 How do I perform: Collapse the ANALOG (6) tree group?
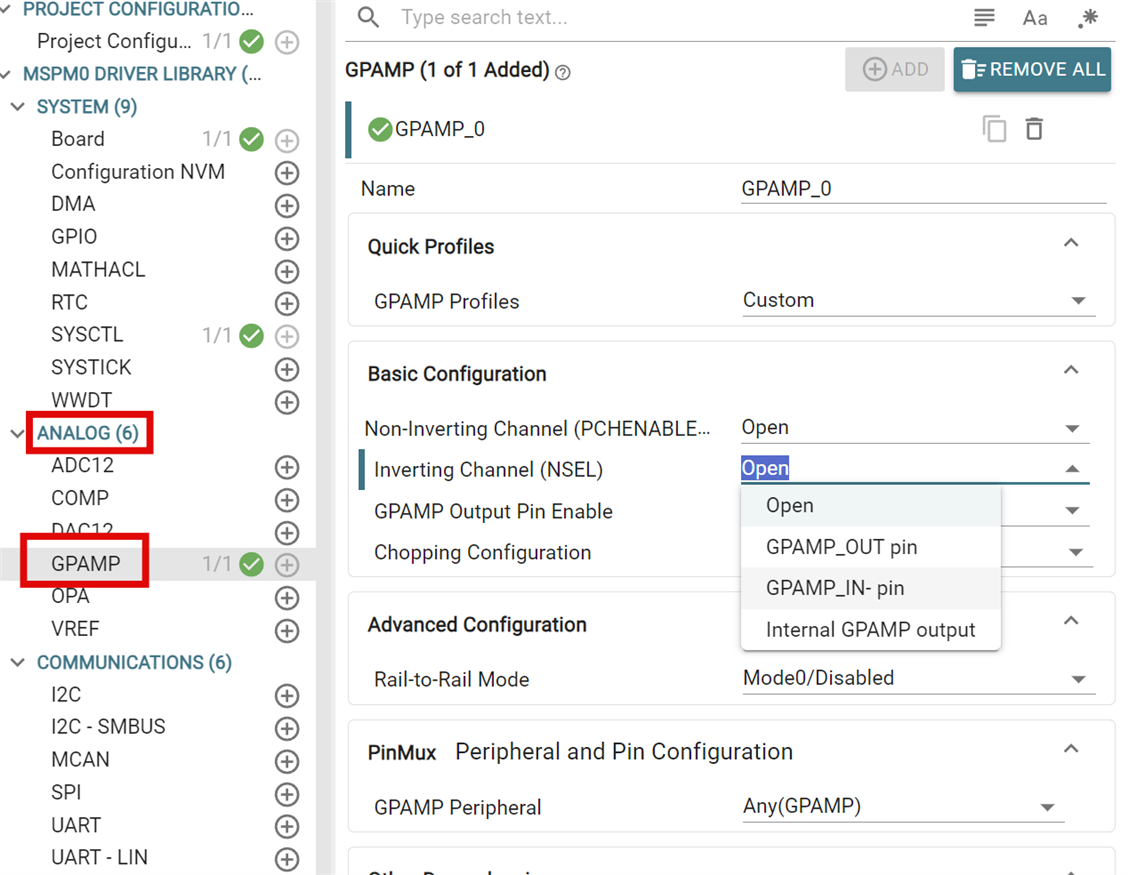coord(18,433)
